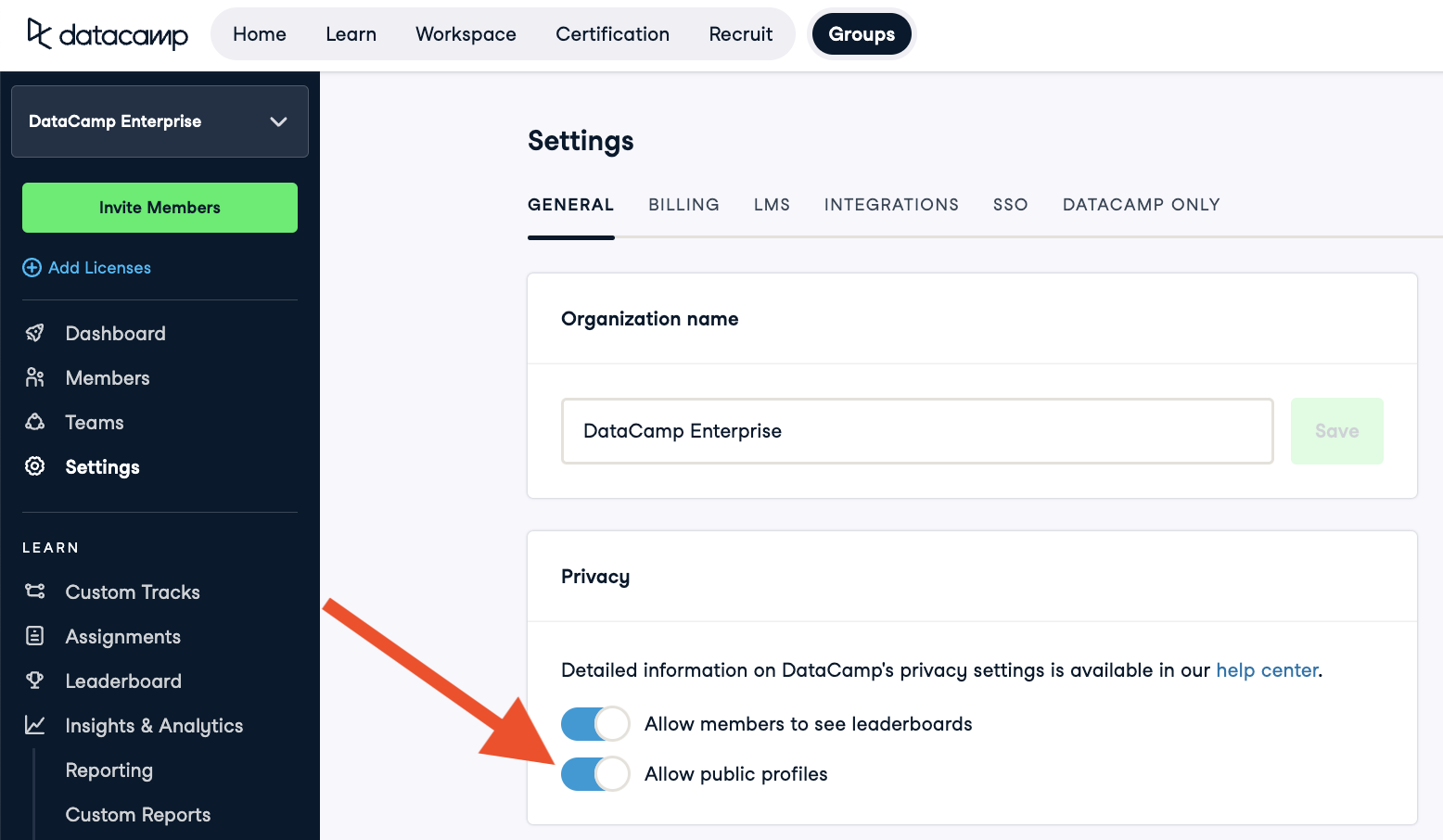Disable Allow members to see leaderboards
The height and width of the screenshot is (840, 1443).
click(595, 724)
